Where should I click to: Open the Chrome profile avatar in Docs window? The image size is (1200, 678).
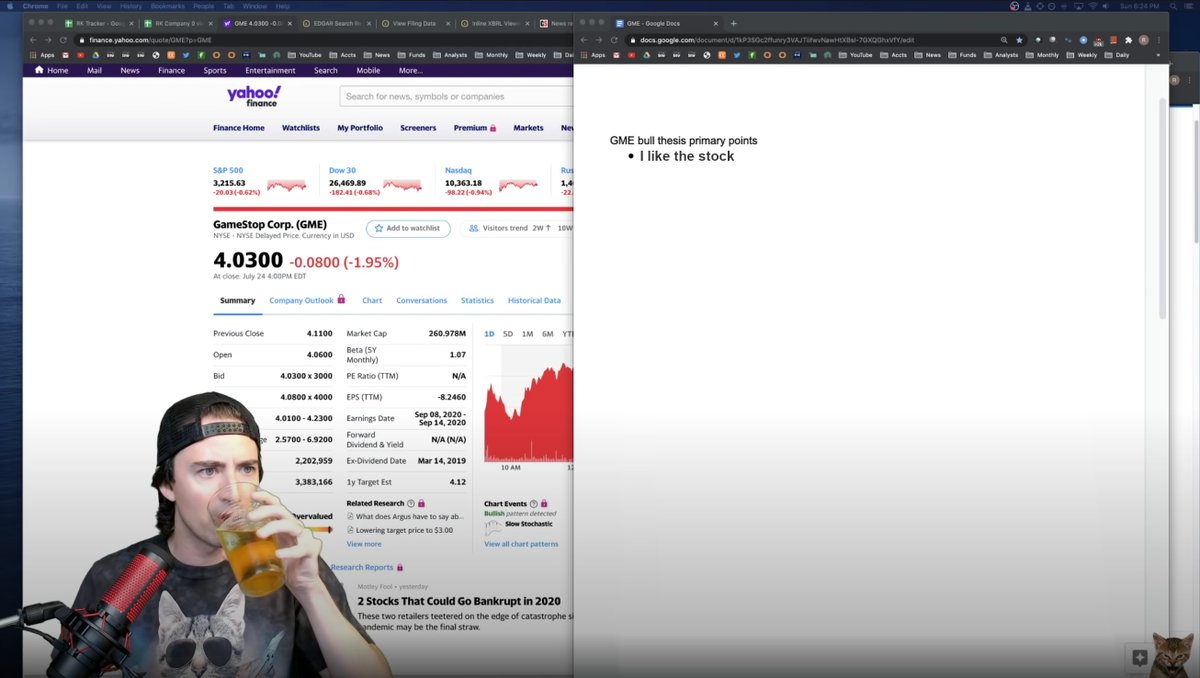point(1144,40)
